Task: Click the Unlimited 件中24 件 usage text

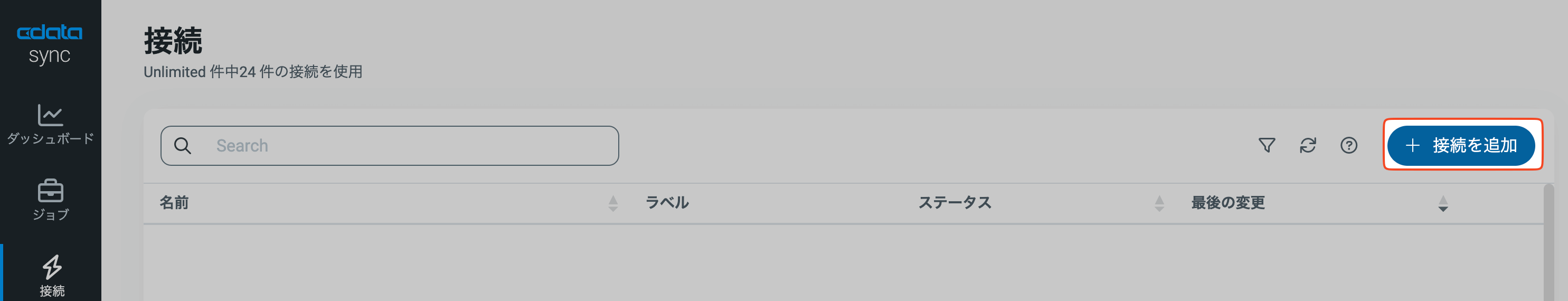Action: tap(252, 72)
